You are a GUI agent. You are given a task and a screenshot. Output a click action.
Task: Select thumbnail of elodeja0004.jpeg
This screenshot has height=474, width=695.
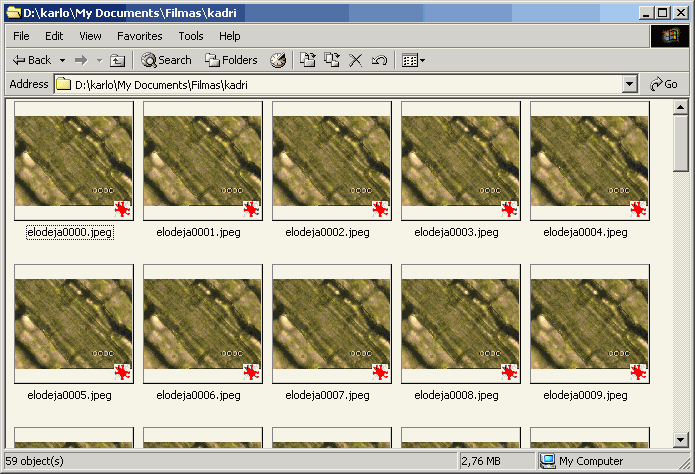(590, 161)
